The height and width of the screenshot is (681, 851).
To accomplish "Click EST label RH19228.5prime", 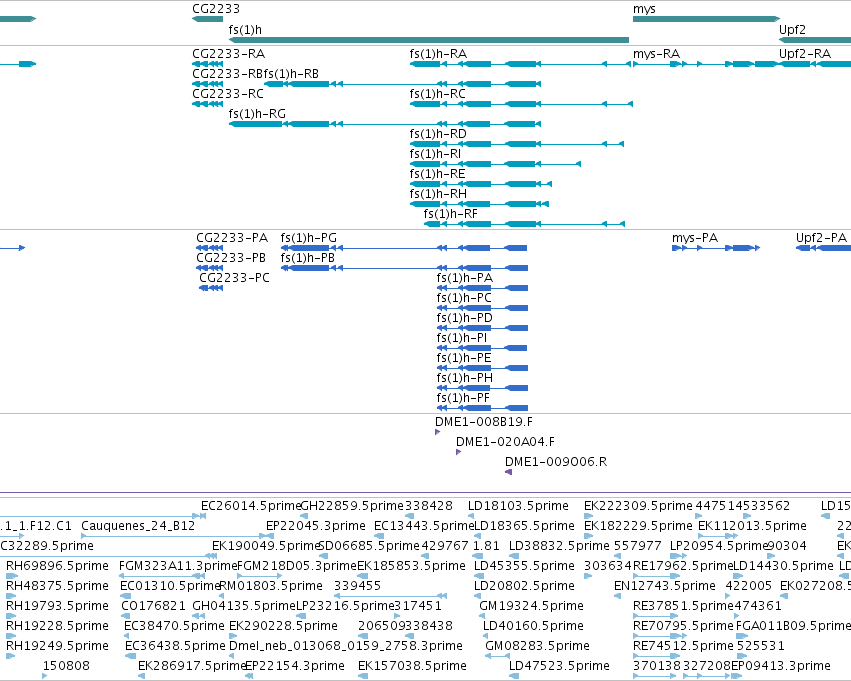I will tap(57, 626).
